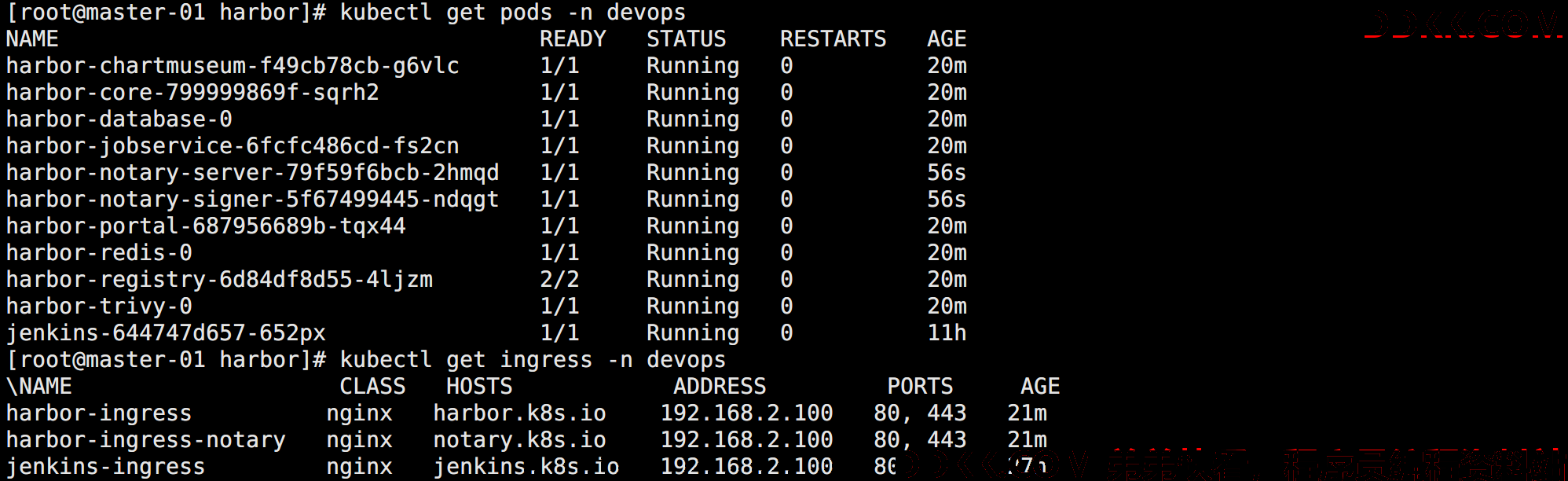Select pod name harbor-notary-signer-5f67499445-ndqgt

point(252,200)
